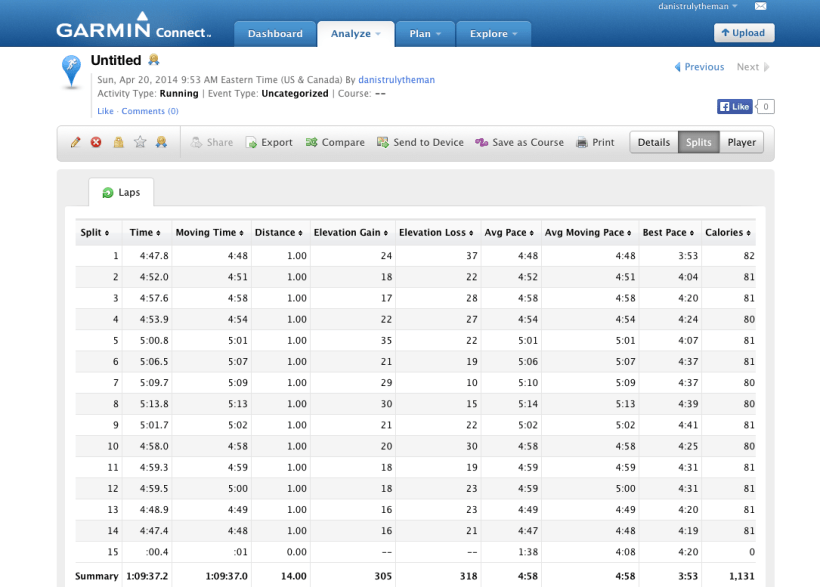Click the Edit pencil icon

coord(74,142)
